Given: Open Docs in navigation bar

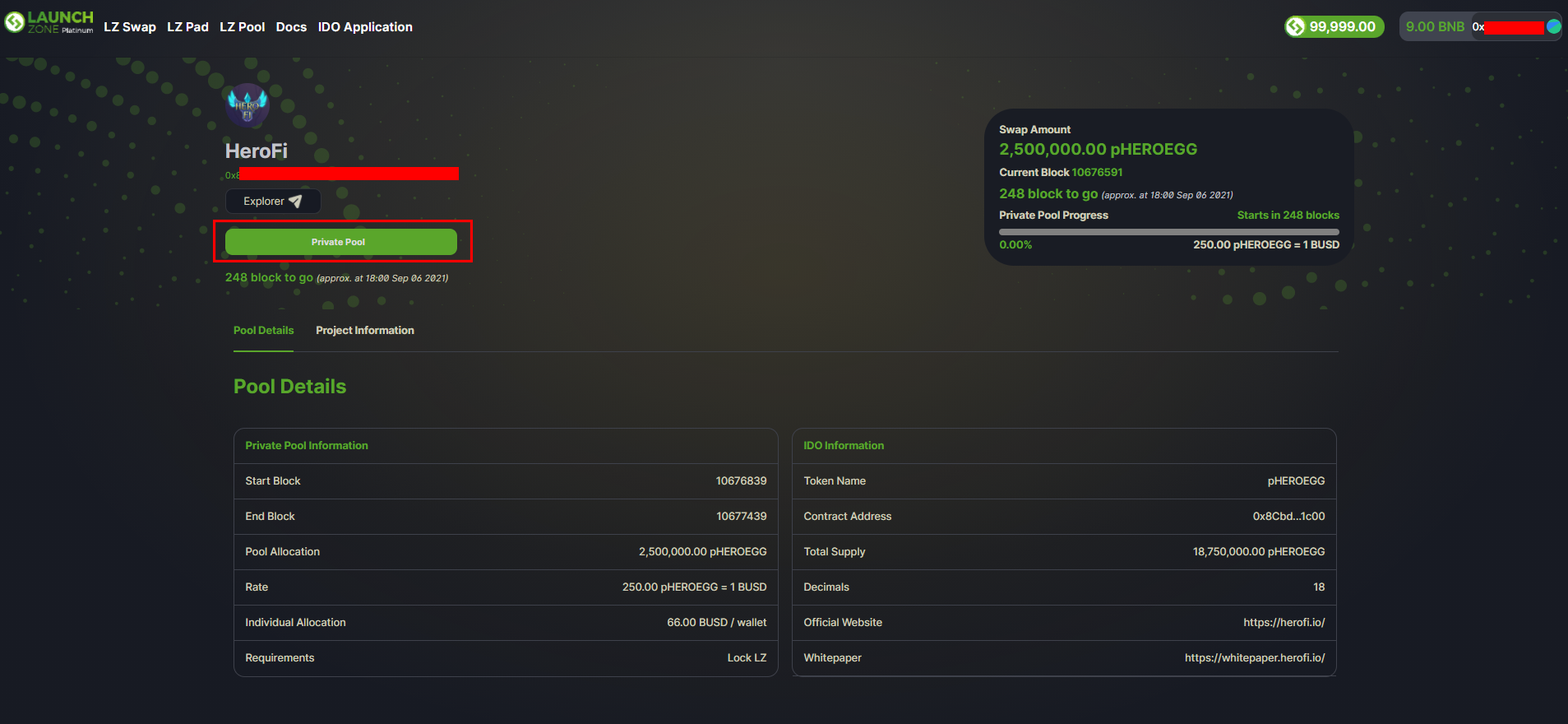Looking at the screenshot, I should tap(291, 26).
